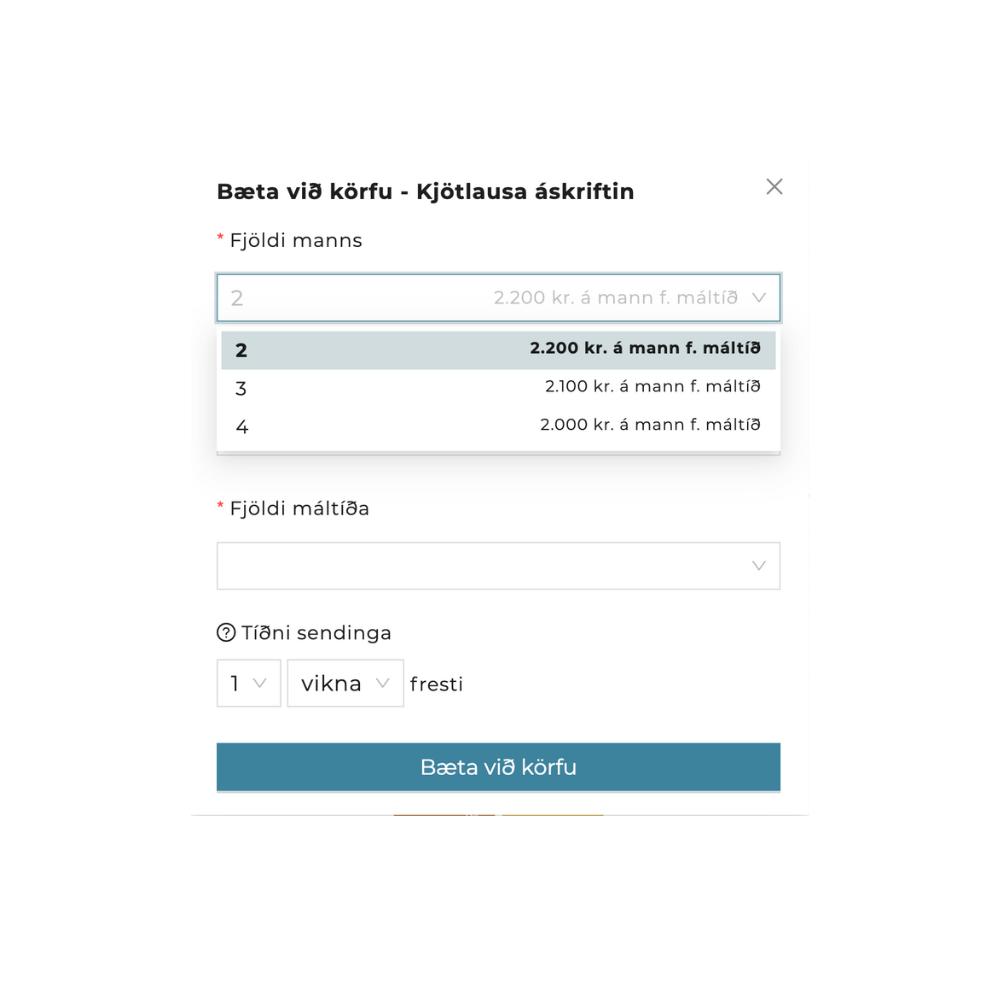Choose the 4 persons option

tap(498, 426)
